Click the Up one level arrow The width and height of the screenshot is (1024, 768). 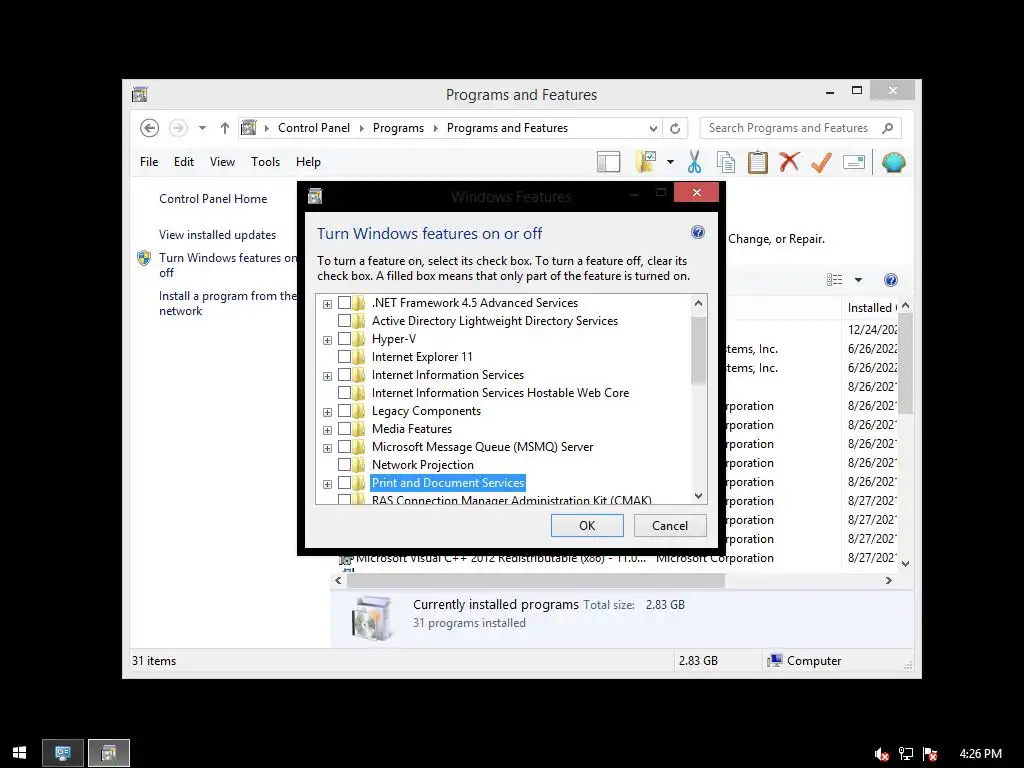point(225,128)
